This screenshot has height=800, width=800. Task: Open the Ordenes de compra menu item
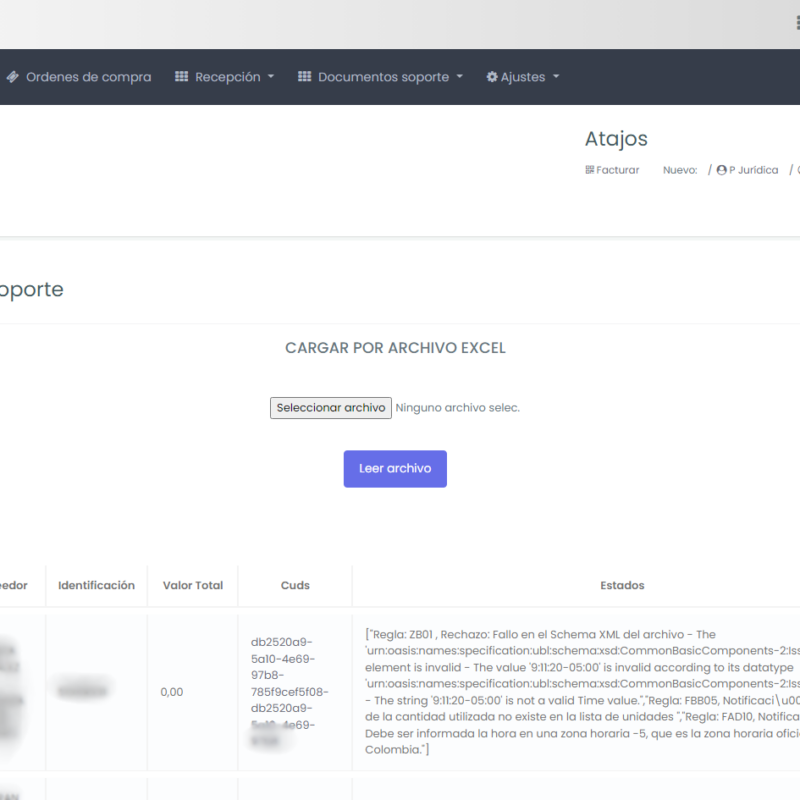click(x=88, y=77)
